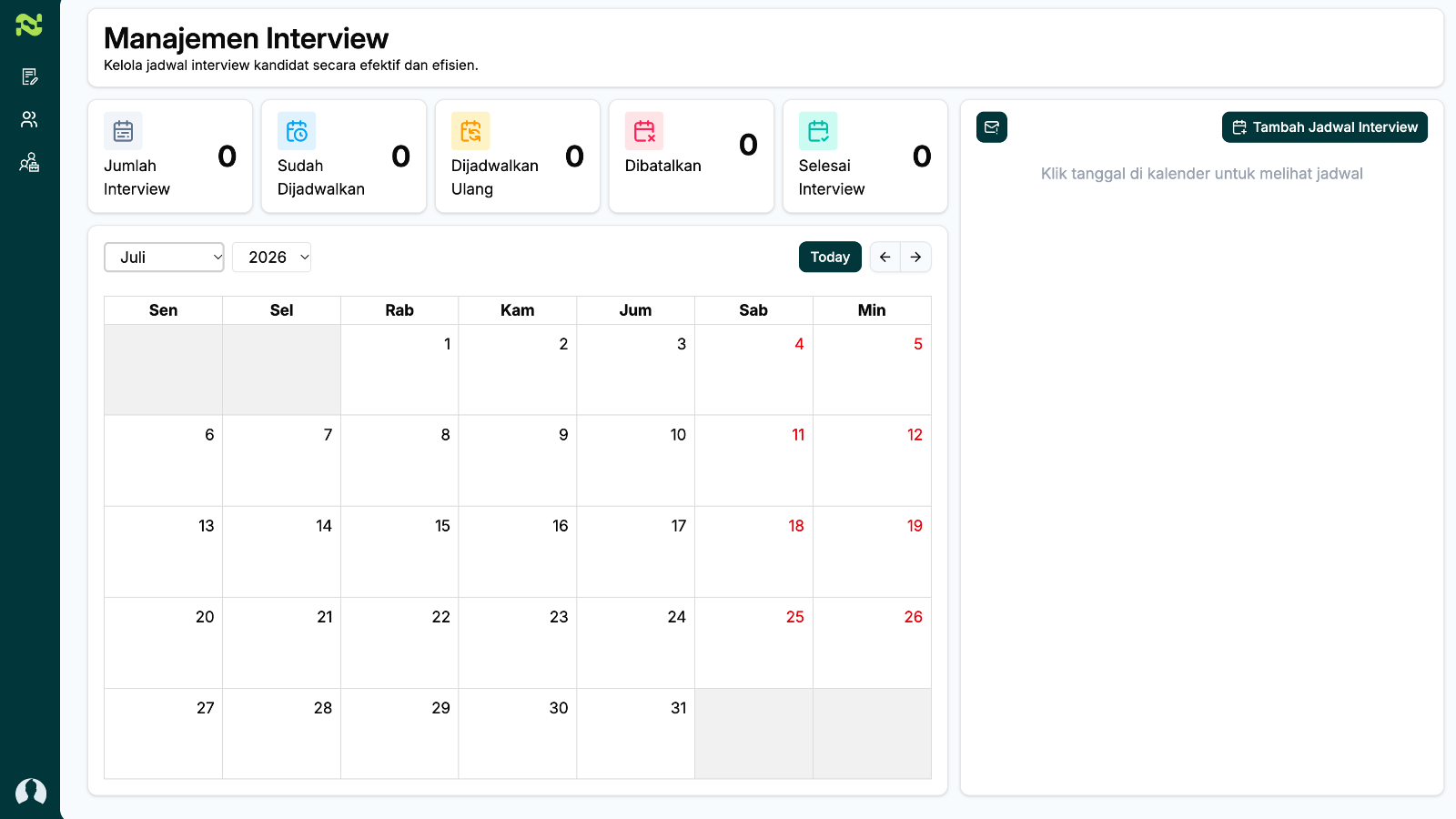Click the Dijadwalkan Ulang reschedule icon

[470, 131]
